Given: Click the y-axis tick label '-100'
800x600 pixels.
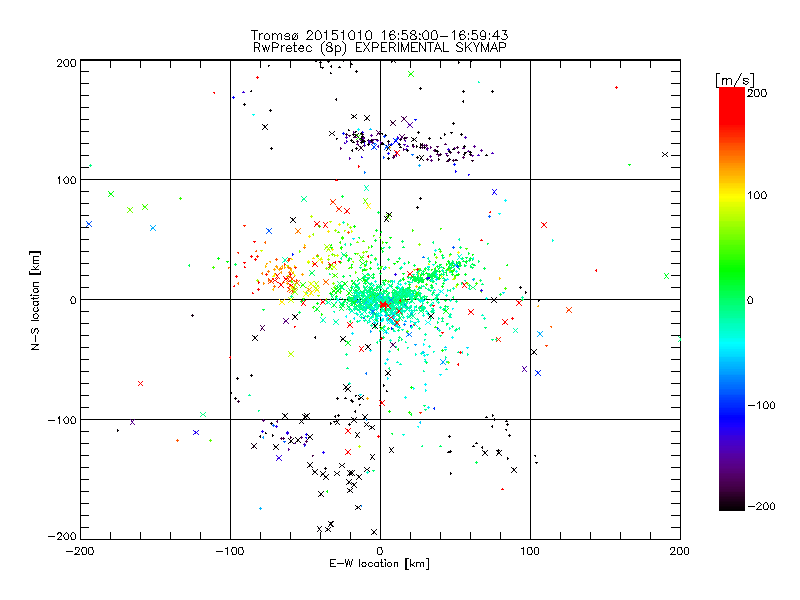Looking at the screenshot, I should [62, 420].
